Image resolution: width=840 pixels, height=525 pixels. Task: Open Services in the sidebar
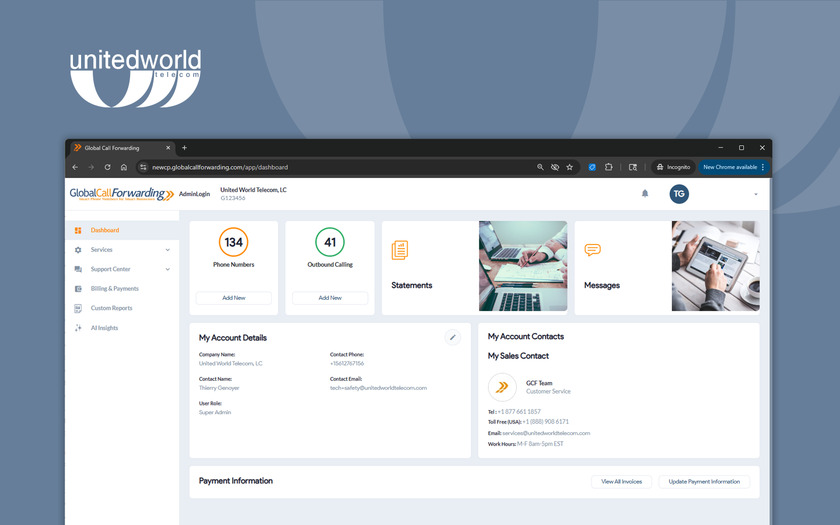point(101,250)
